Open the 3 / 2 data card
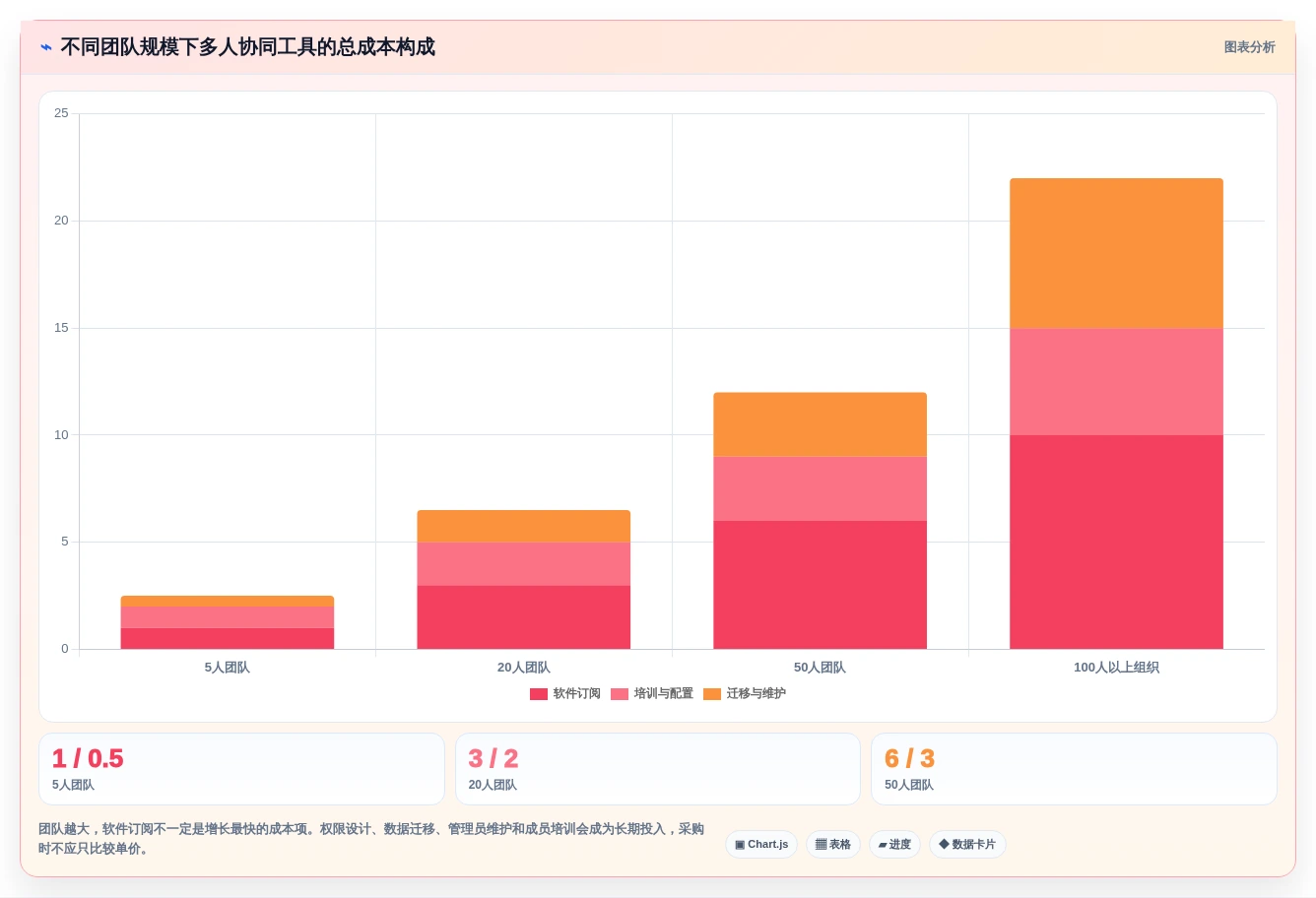 (x=658, y=769)
